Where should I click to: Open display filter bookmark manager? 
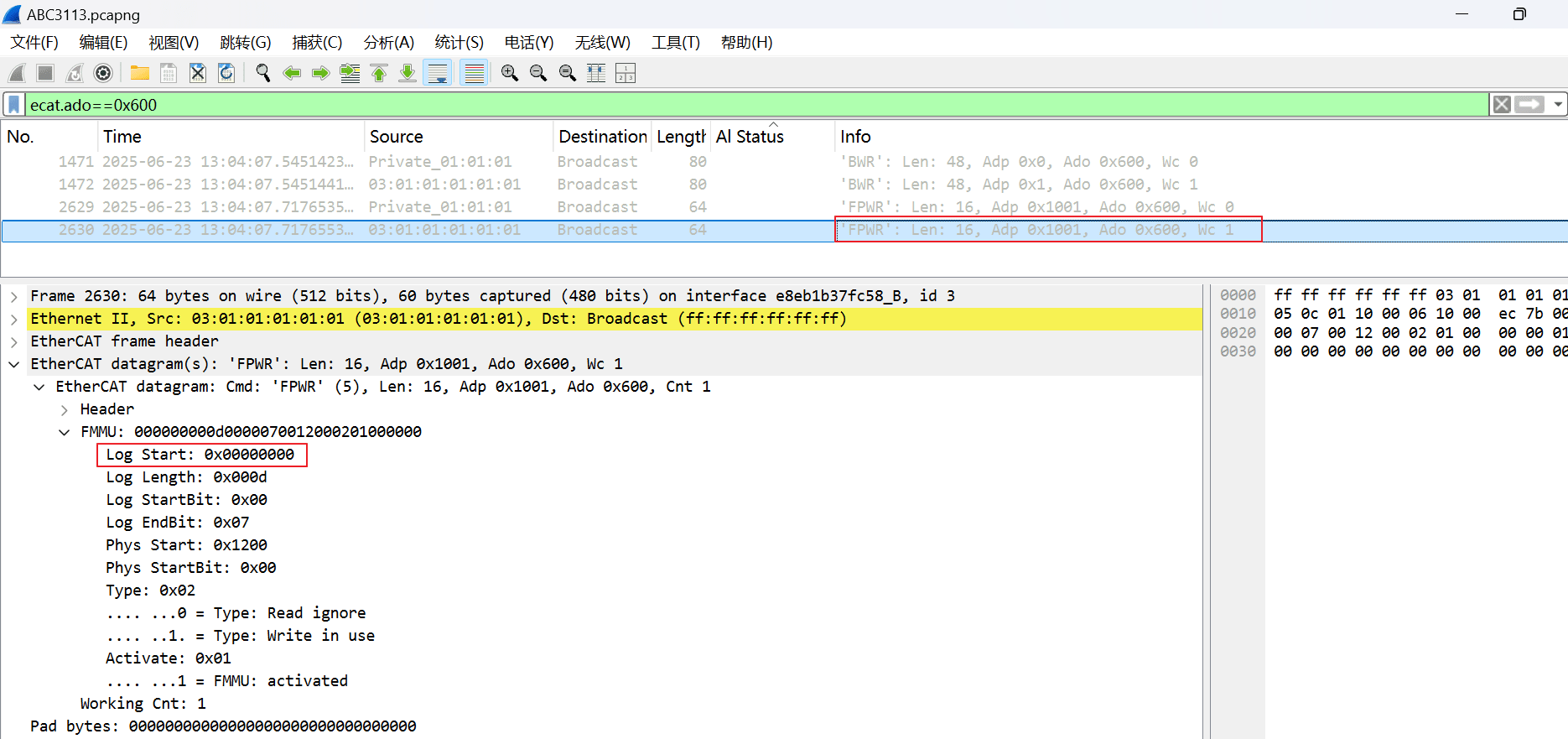(14, 105)
